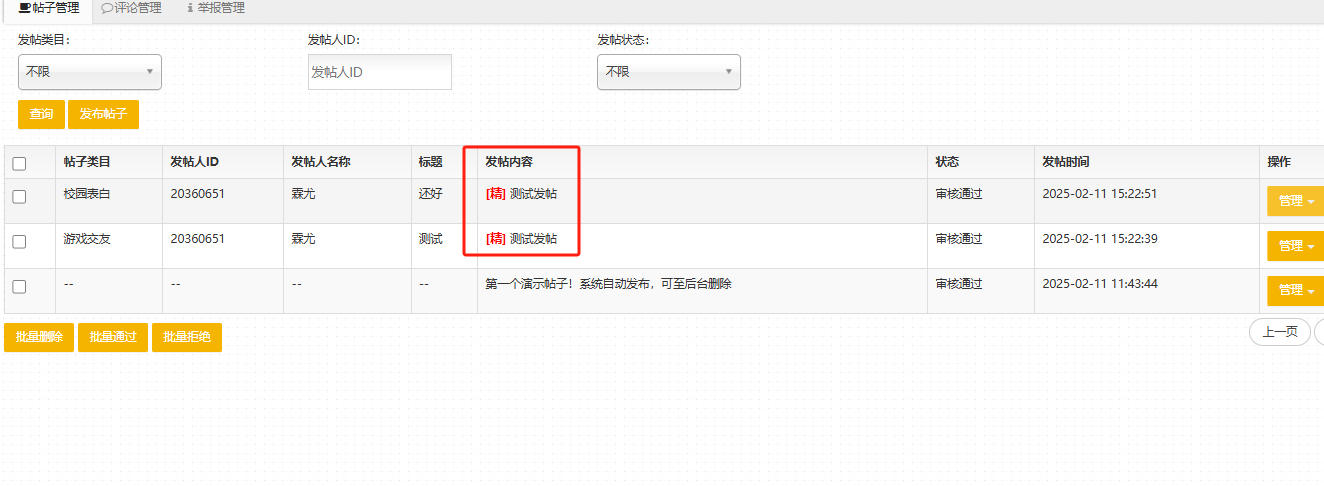Viewport: 1324px width, 486px height.
Task: Go to previous page with 上一页
Action: (1279, 332)
